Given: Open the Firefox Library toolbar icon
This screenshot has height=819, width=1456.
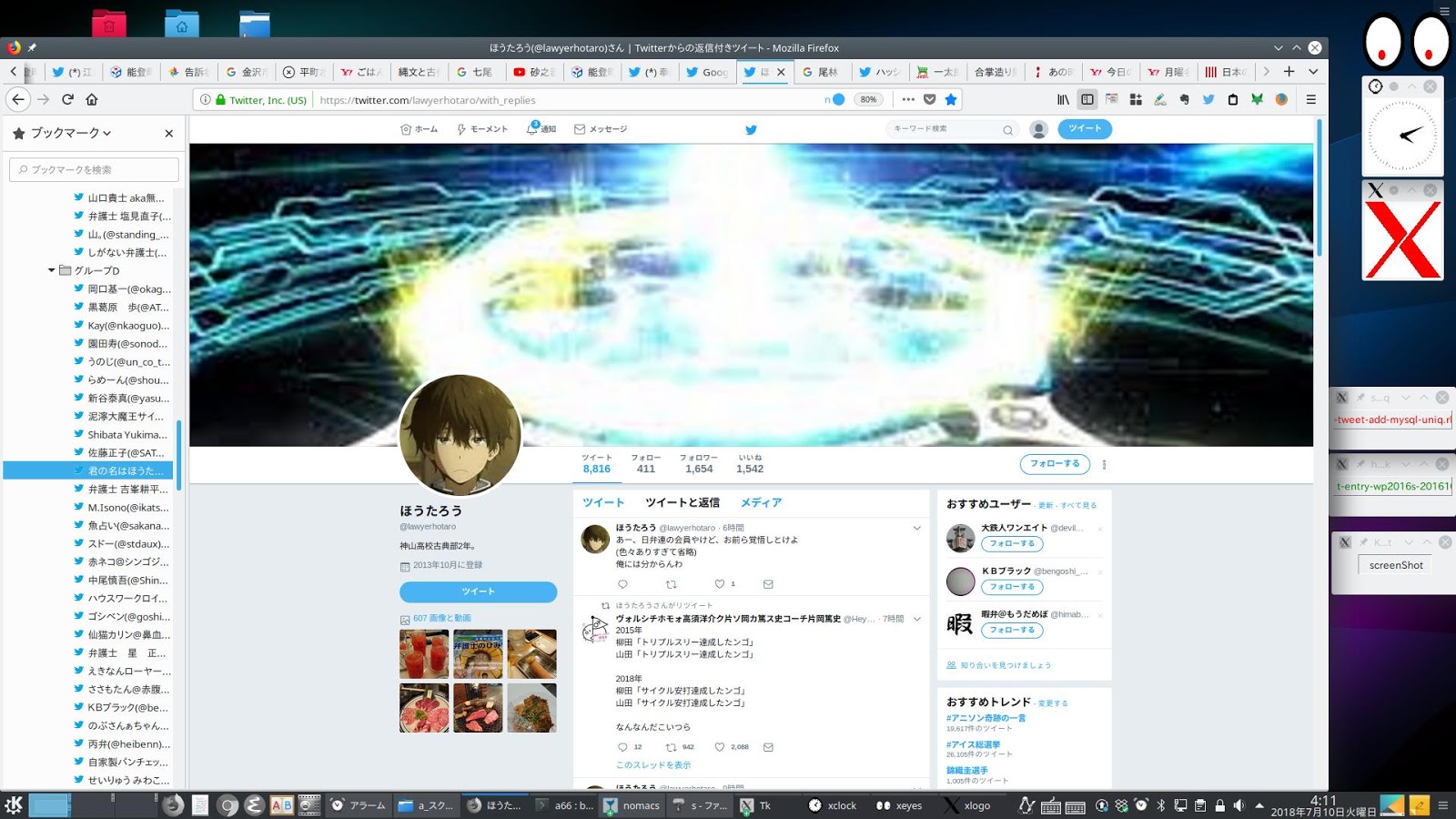Looking at the screenshot, I should pos(1063,99).
